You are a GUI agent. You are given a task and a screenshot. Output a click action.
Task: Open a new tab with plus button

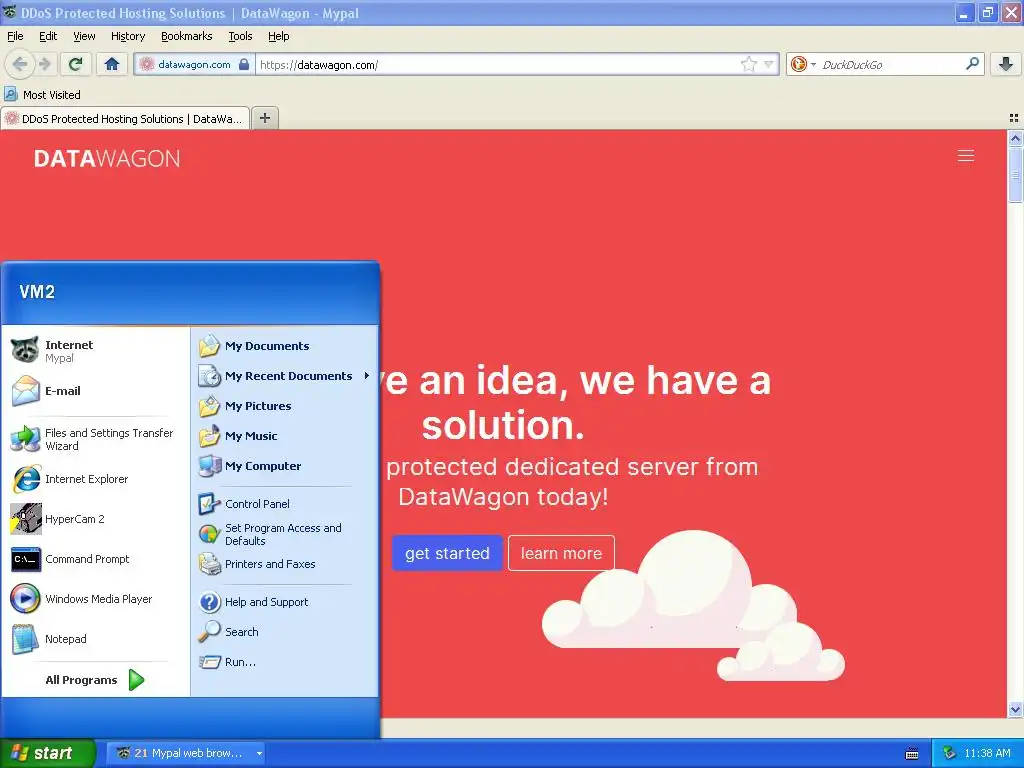click(x=264, y=118)
